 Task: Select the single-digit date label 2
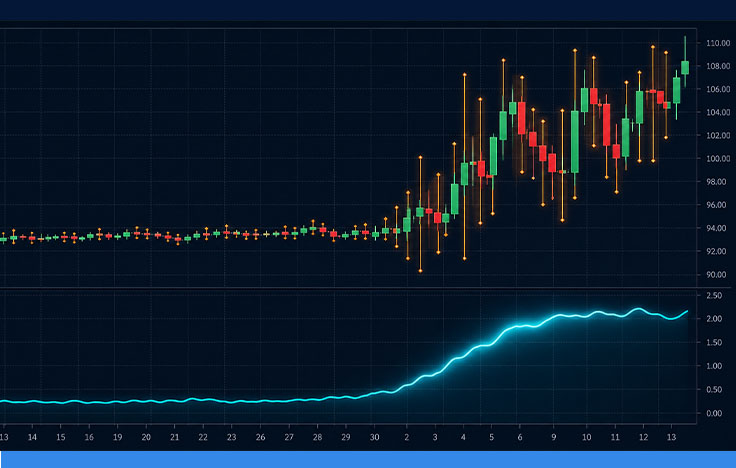click(x=406, y=437)
